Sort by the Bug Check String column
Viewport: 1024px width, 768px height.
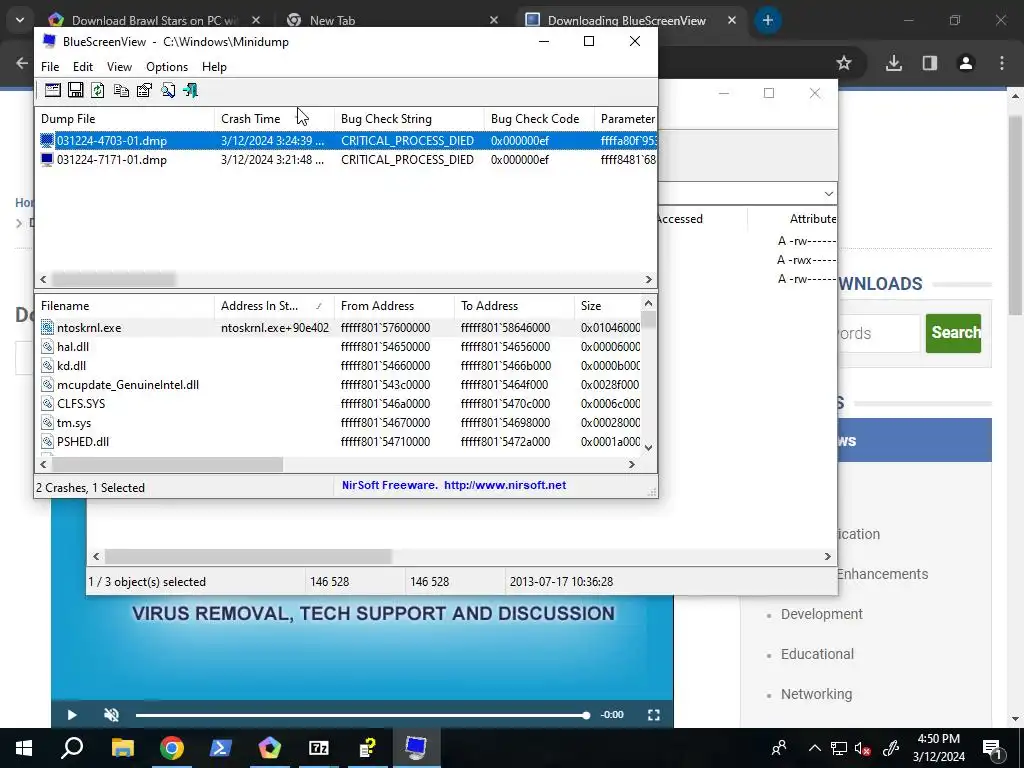point(409,119)
